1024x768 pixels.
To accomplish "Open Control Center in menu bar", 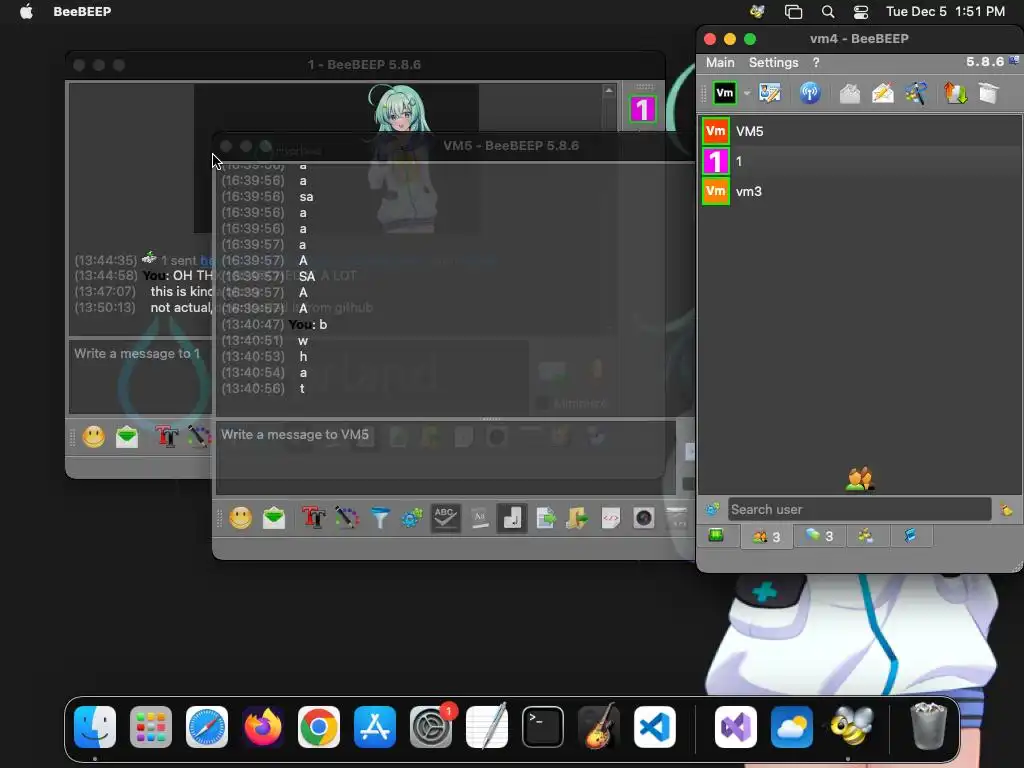I will [x=861, y=12].
